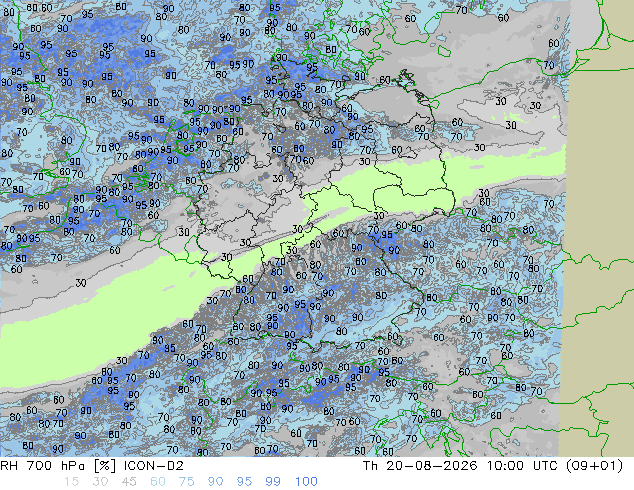Click the "(09+01)" forecast run label

(594, 466)
